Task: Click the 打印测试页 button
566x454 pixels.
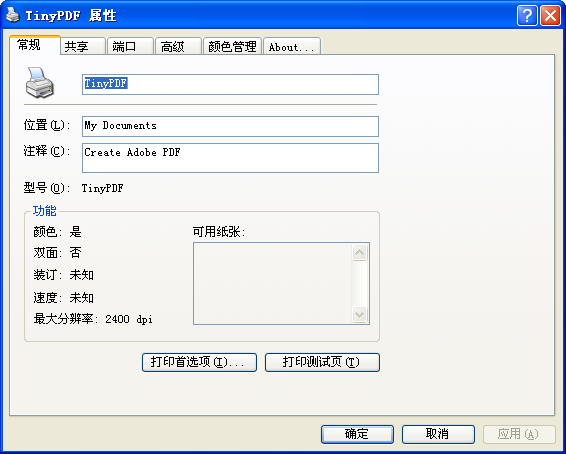Action: point(322,362)
